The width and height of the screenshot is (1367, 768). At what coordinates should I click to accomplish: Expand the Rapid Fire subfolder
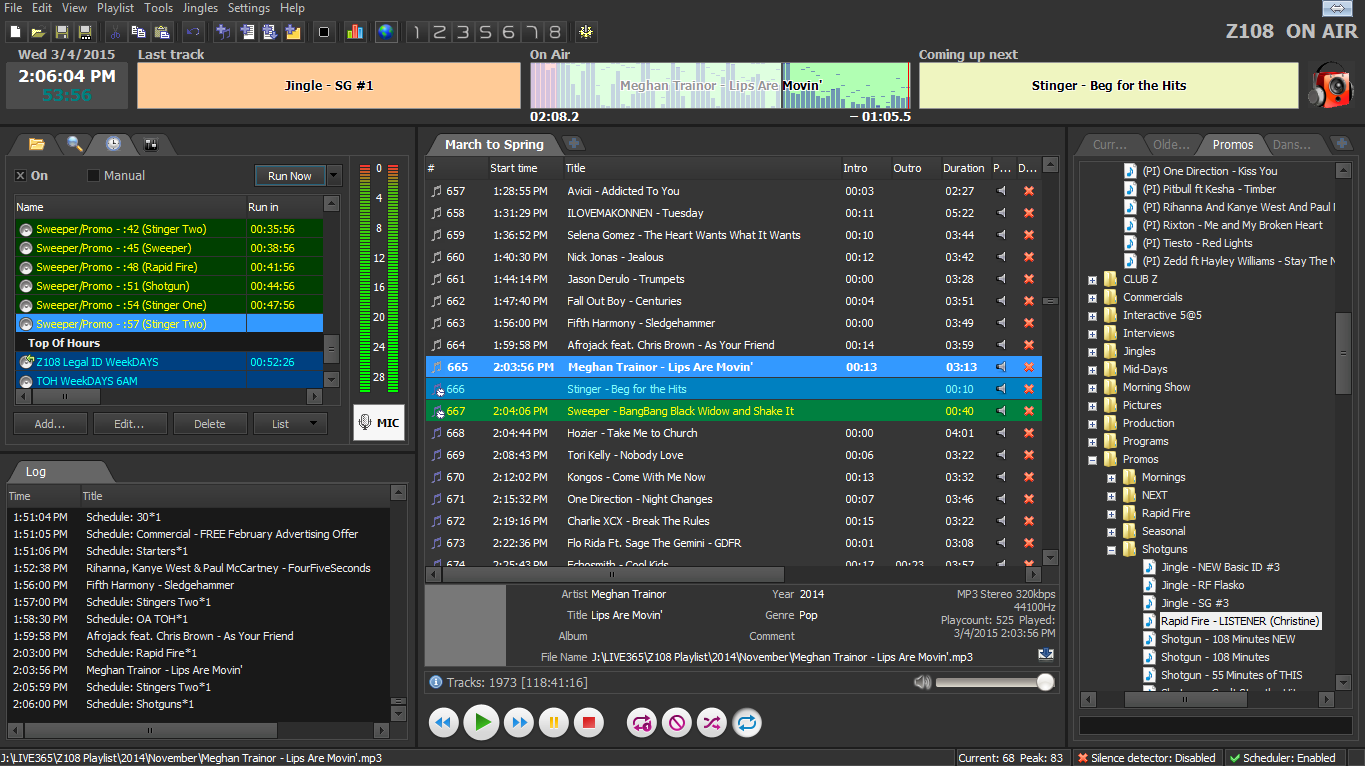1111,514
